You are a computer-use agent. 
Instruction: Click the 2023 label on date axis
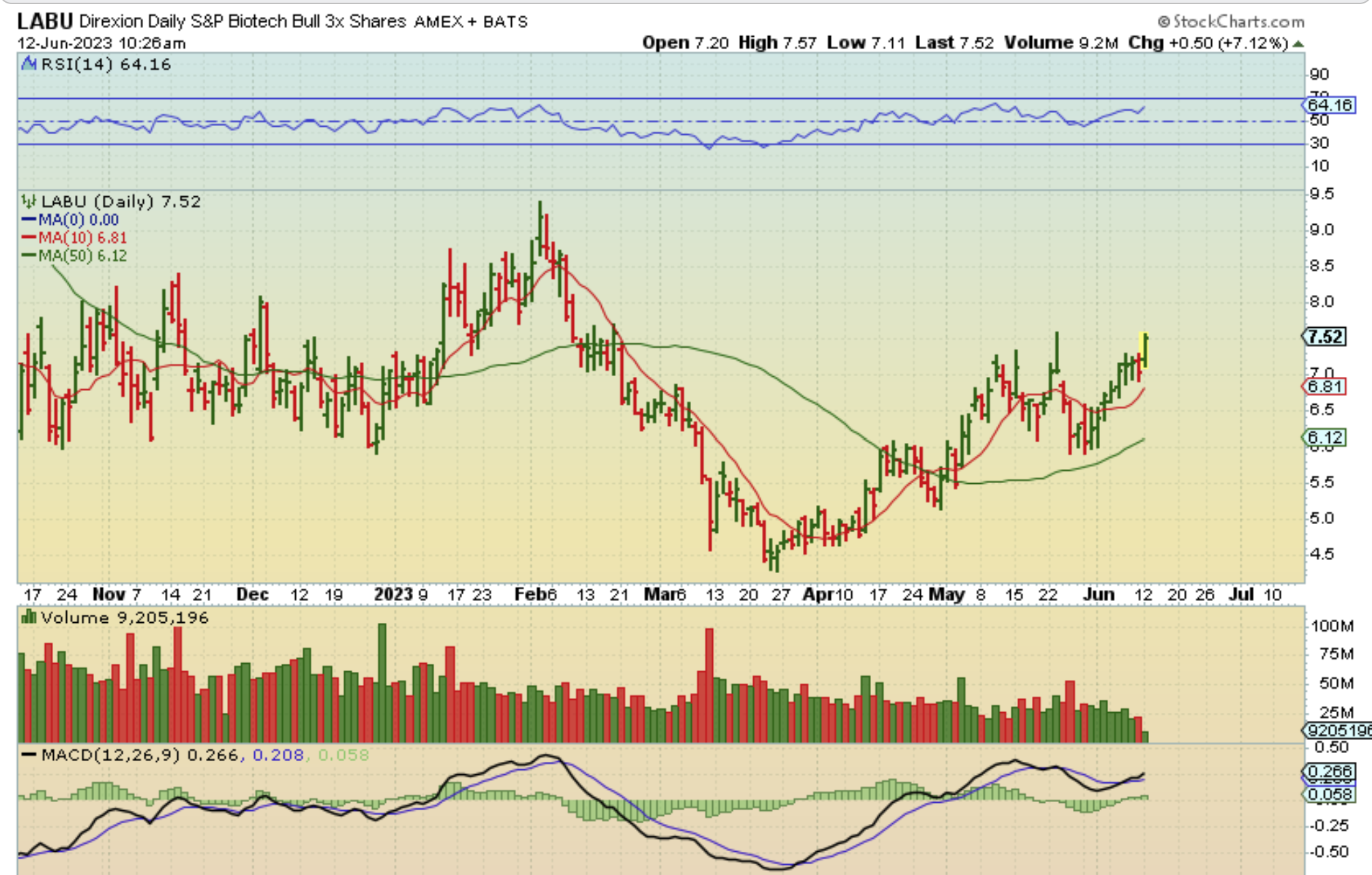tap(393, 594)
